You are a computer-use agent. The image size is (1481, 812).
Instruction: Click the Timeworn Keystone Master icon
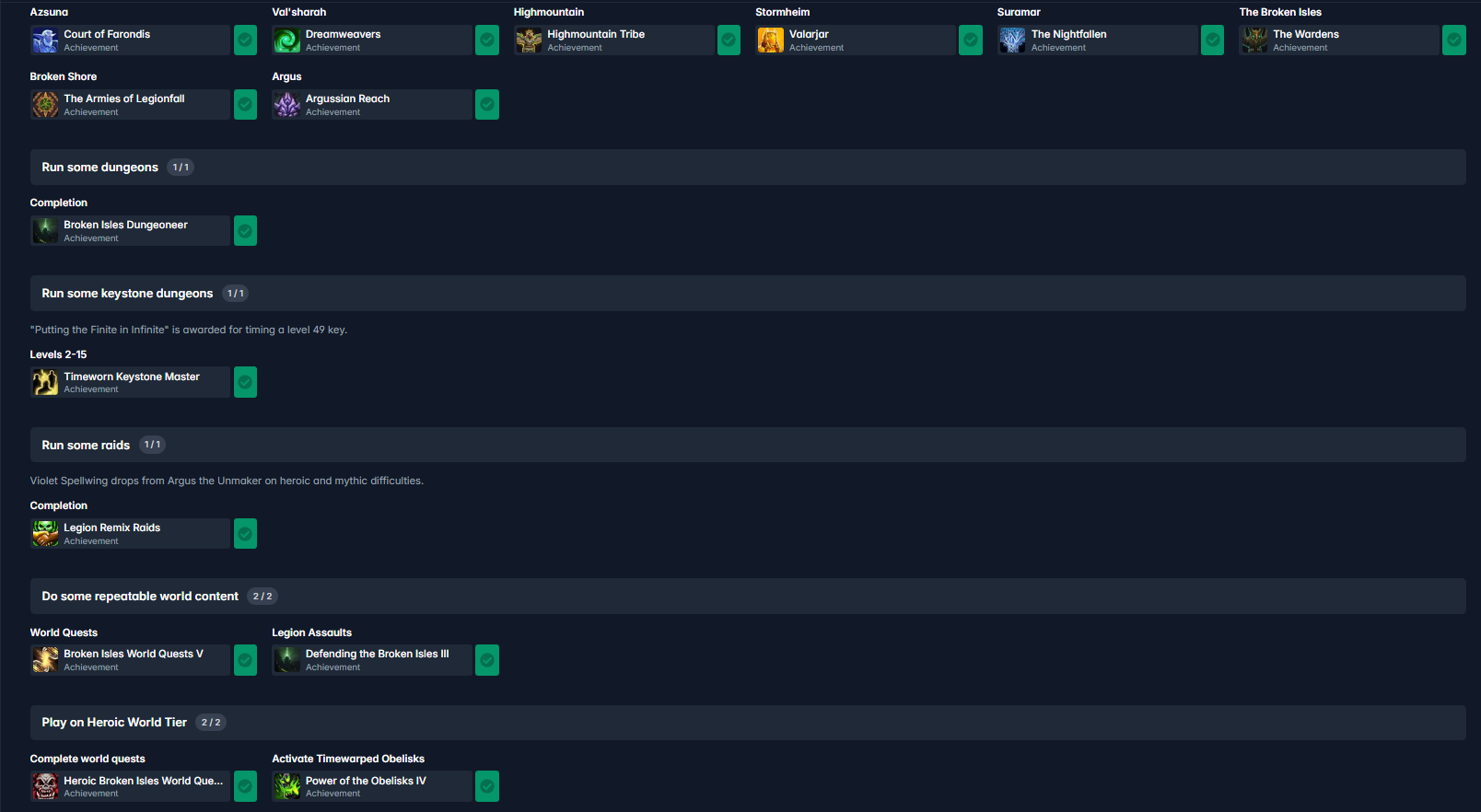pos(45,382)
